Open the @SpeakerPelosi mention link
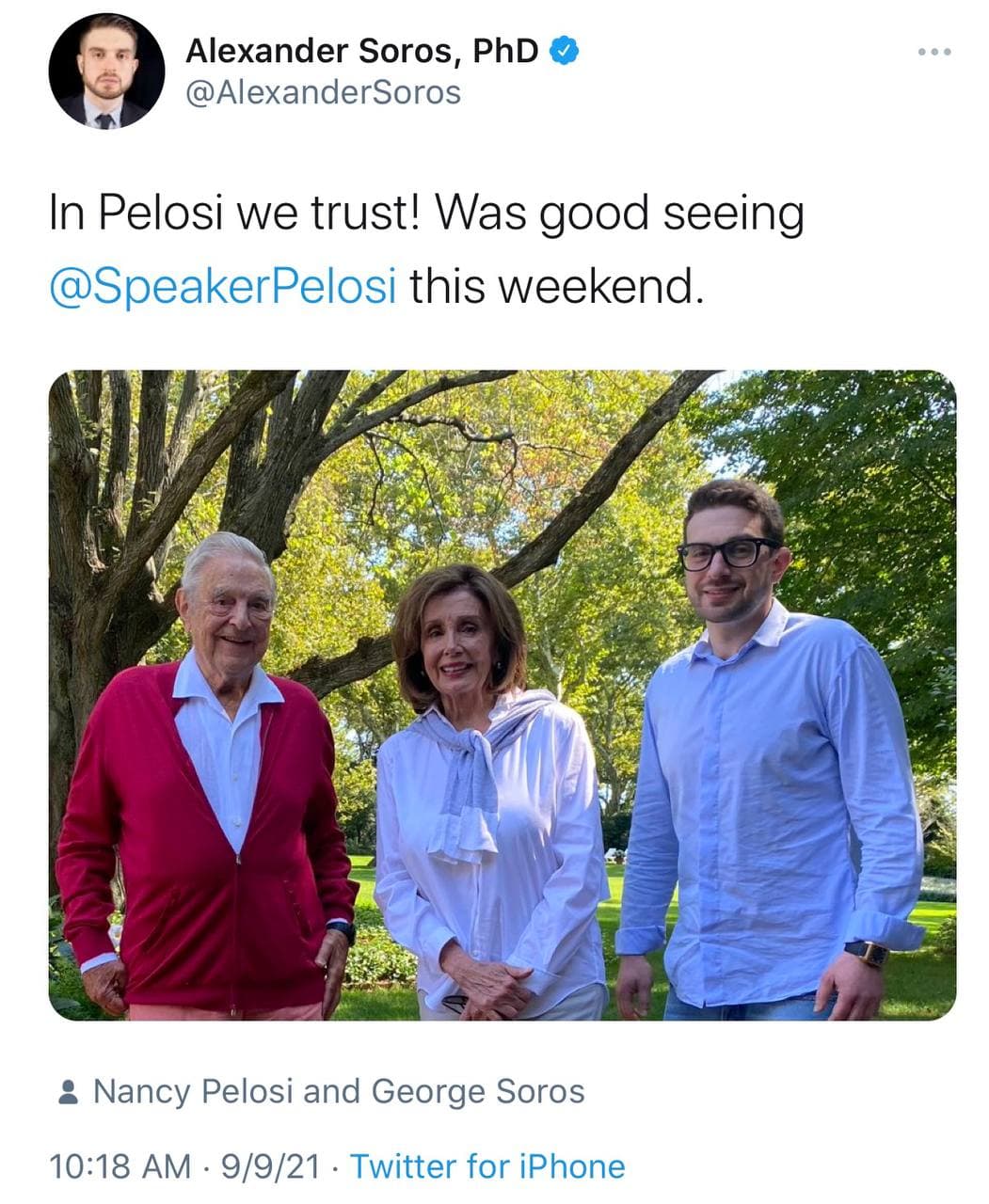 click(x=222, y=286)
